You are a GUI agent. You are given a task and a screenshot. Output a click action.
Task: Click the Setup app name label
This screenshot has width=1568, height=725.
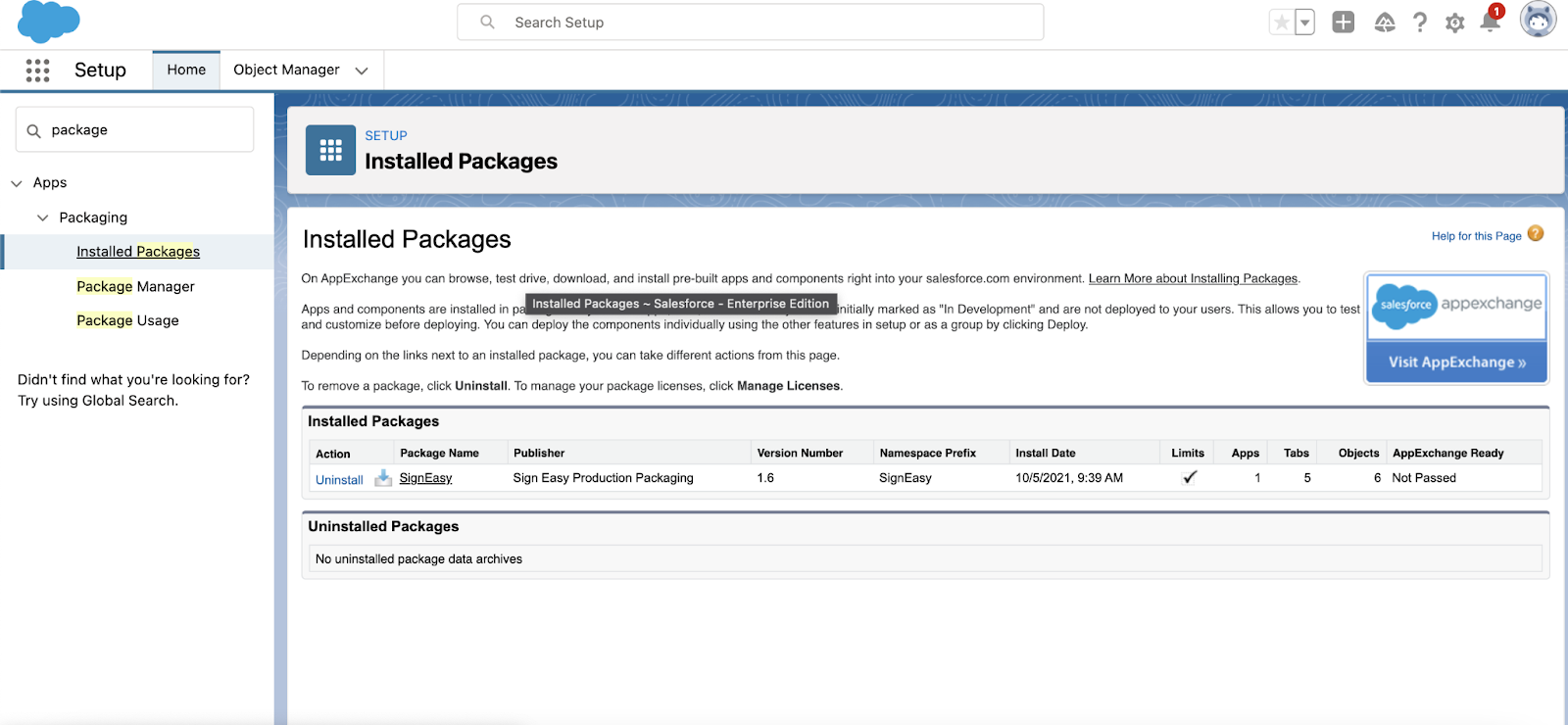(x=100, y=70)
